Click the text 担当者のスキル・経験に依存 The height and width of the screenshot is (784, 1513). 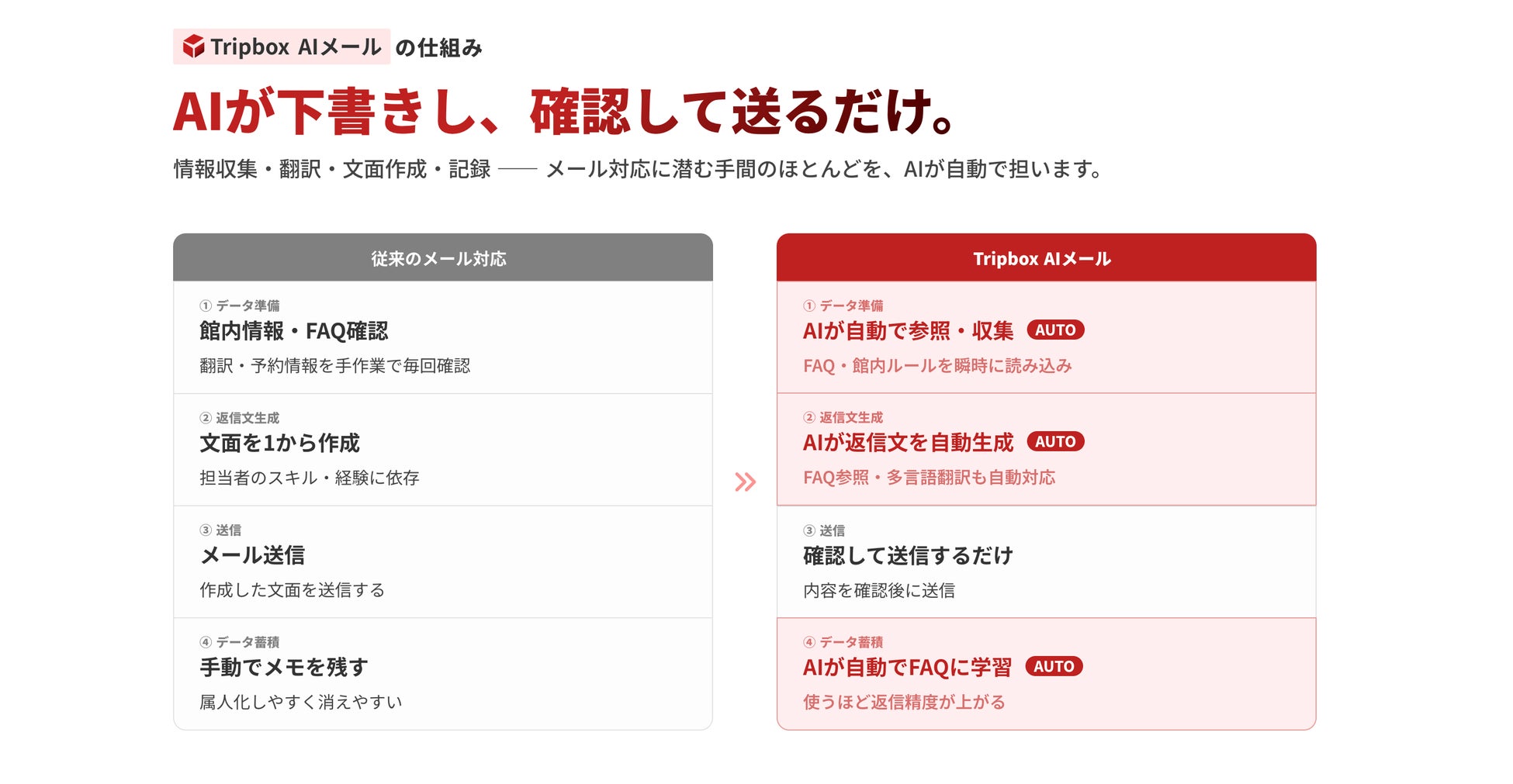pyautogui.click(x=309, y=478)
